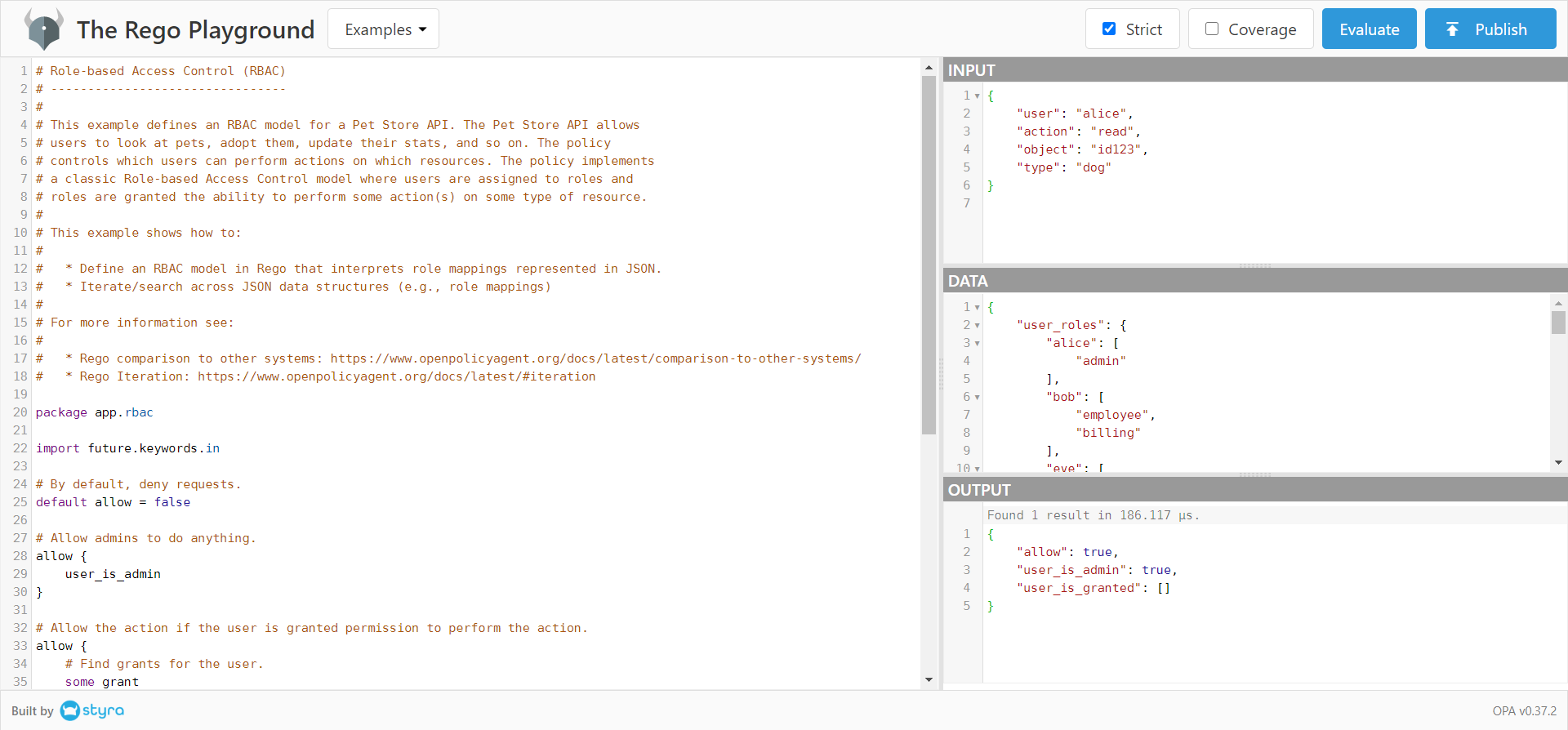Enable the Coverage checkbox
This screenshot has width=1568, height=730.
tap(1212, 29)
